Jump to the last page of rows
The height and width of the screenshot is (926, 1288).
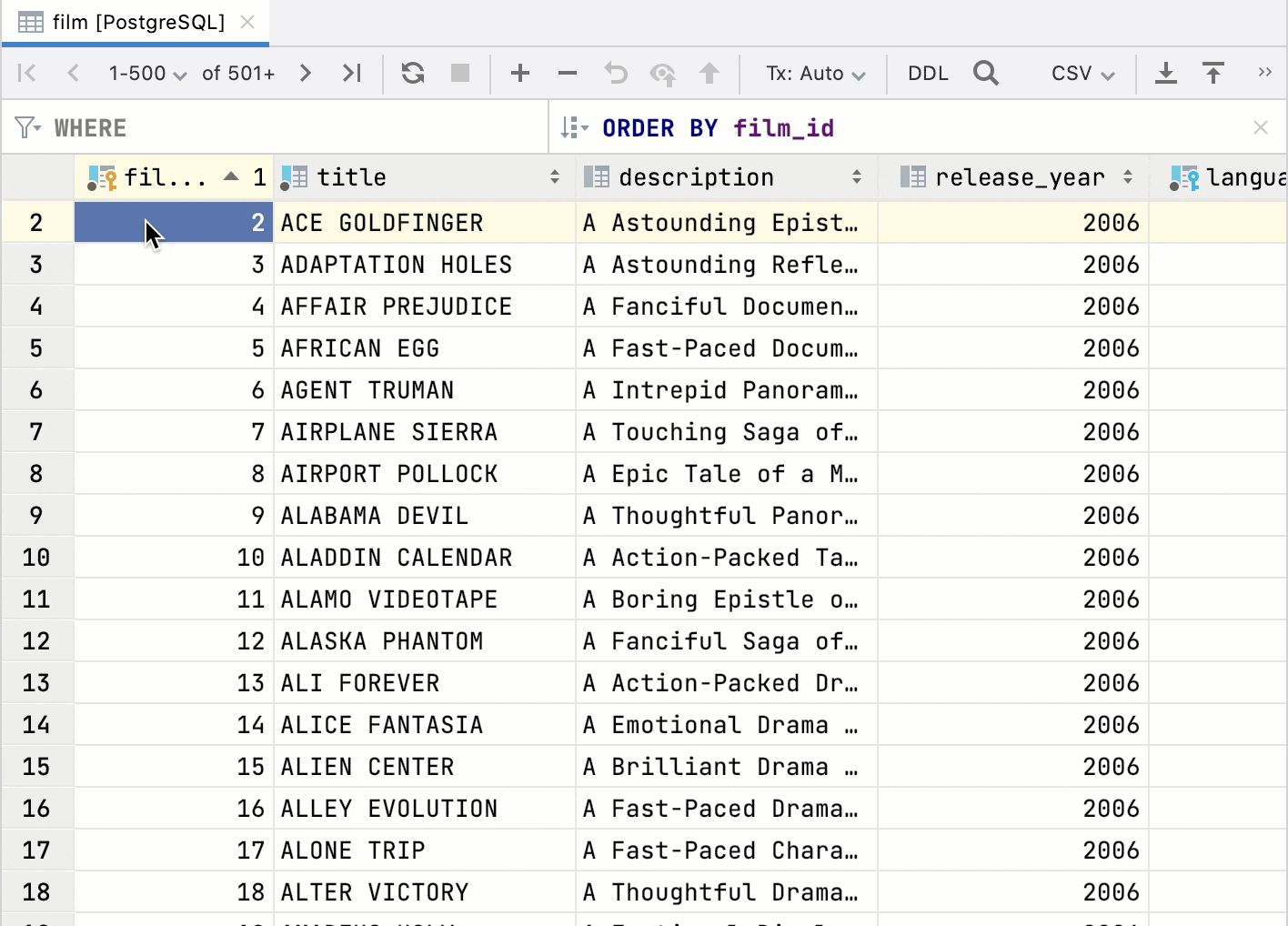(352, 73)
